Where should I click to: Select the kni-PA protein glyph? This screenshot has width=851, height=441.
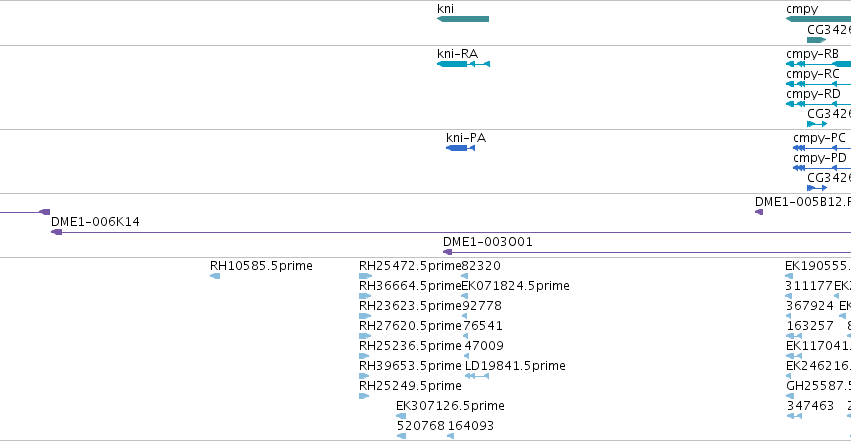pyautogui.click(x=460, y=148)
